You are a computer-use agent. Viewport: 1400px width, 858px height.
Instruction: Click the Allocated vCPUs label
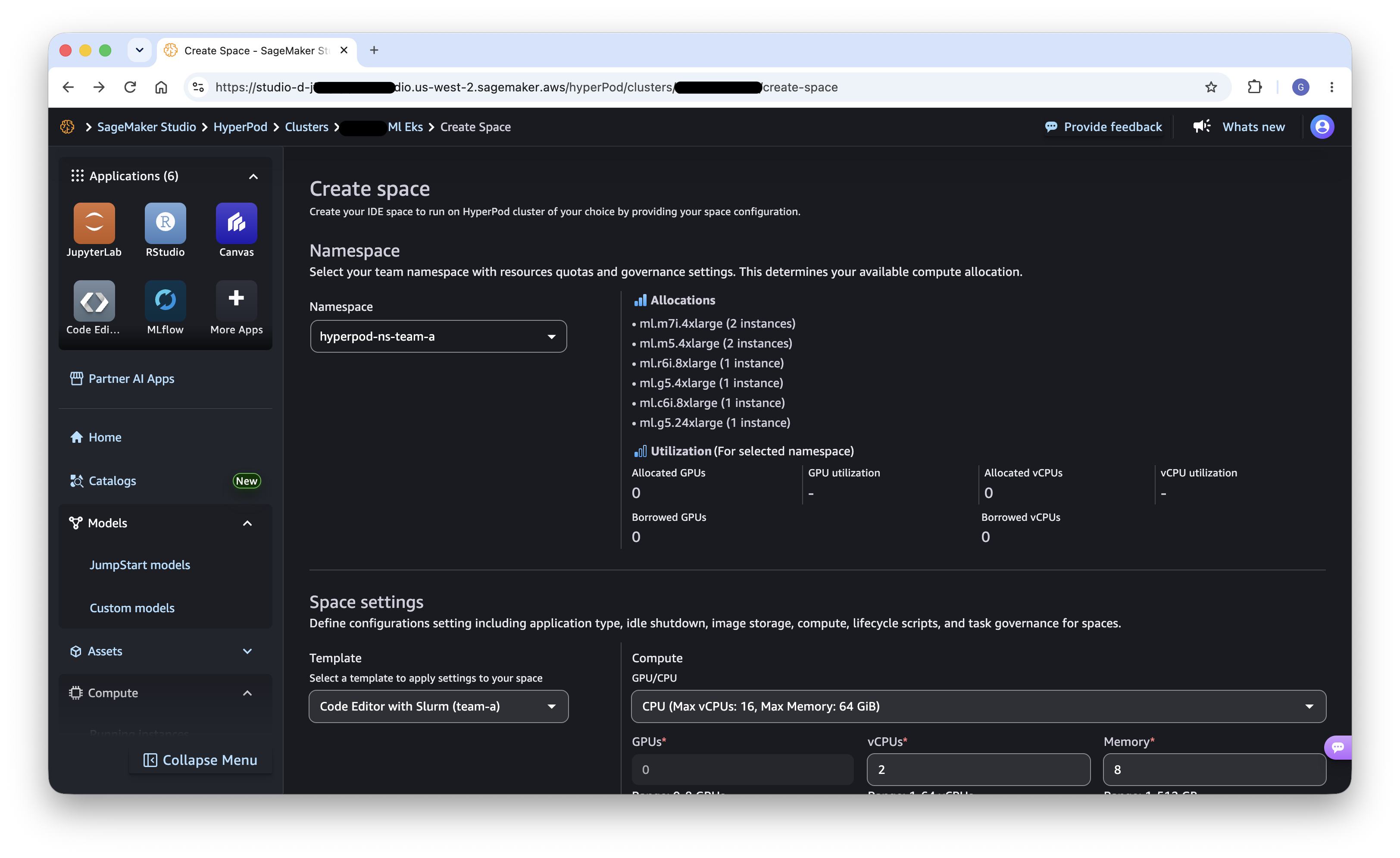(1023, 473)
